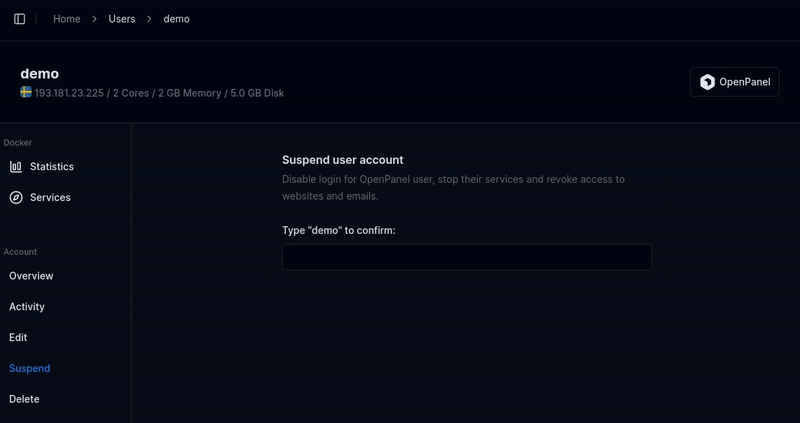Click the Statistics bar chart icon
800x423 pixels.
(16, 167)
